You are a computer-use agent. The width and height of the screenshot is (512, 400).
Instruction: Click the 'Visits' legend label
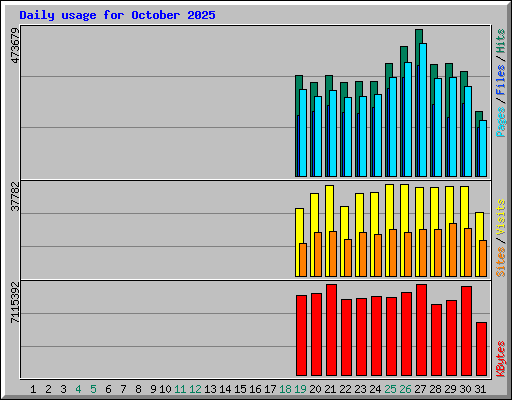click(501, 217)
